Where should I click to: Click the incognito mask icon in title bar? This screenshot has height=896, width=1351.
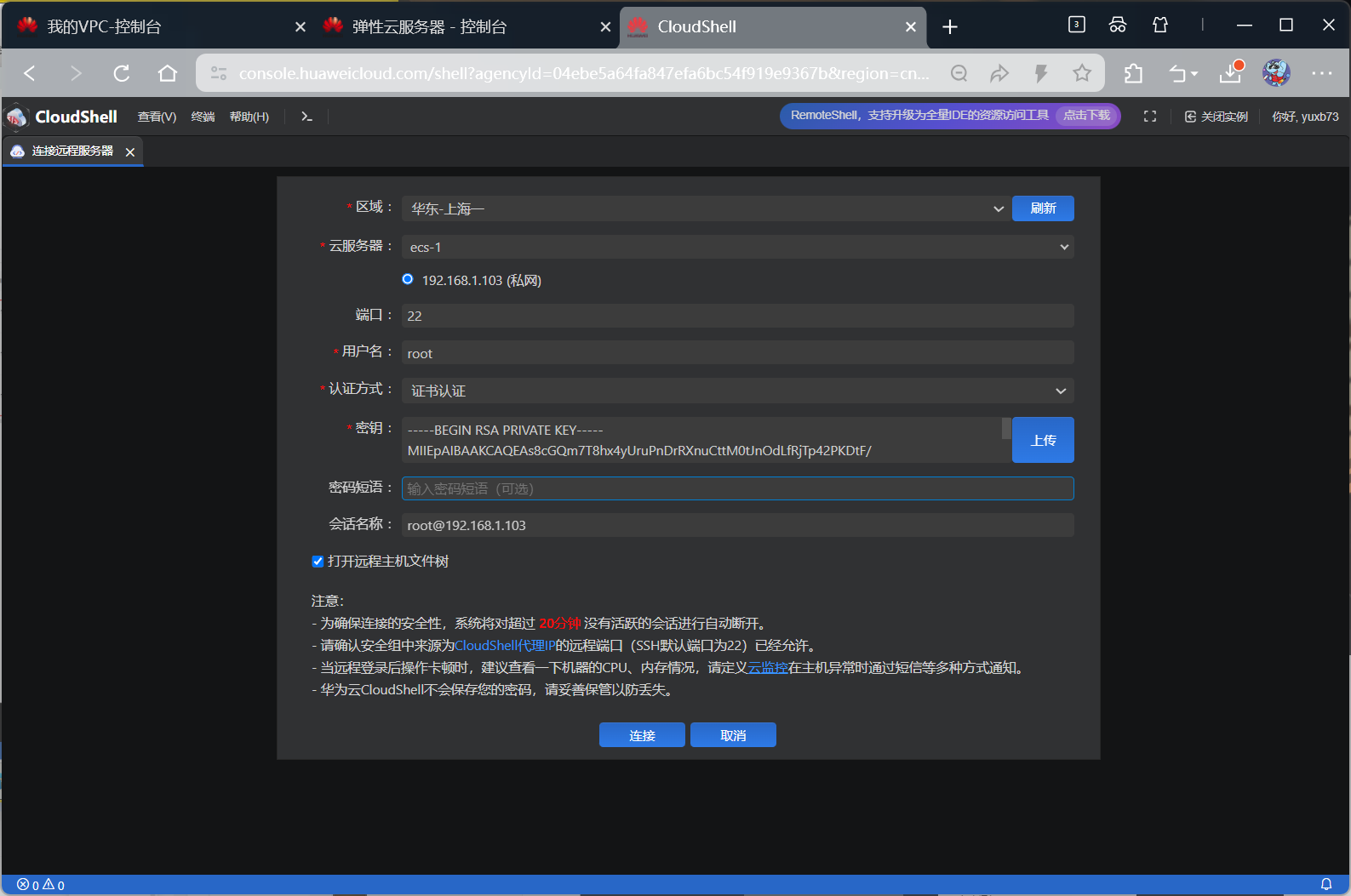coord(1118,25)
